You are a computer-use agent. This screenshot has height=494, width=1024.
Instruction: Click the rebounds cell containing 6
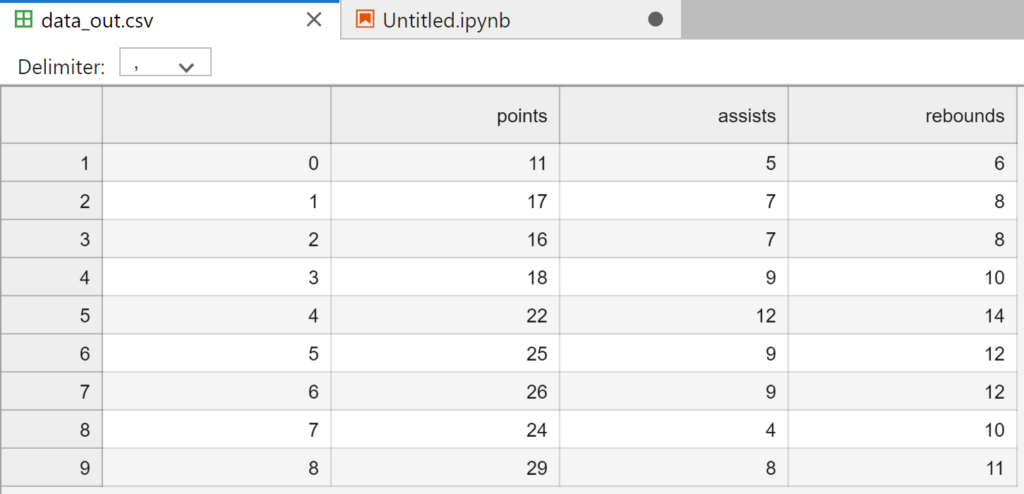pos(903,163)
